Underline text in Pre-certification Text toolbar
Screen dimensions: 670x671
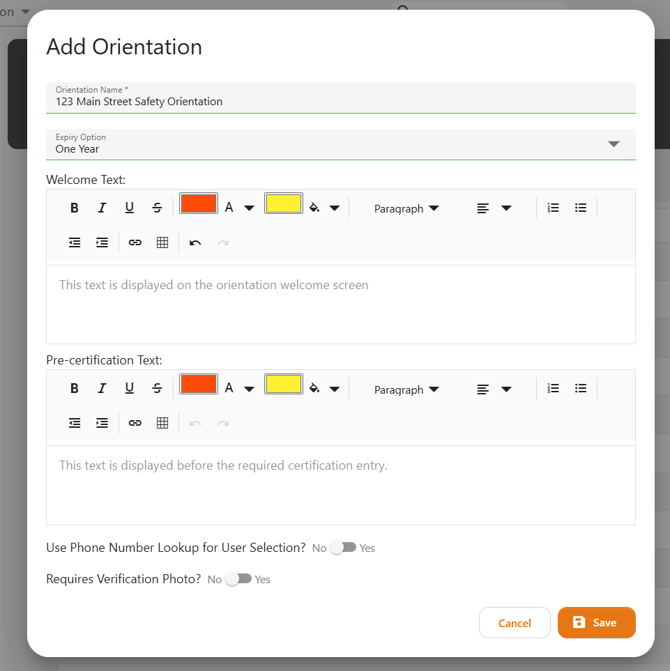pos(129,389)
